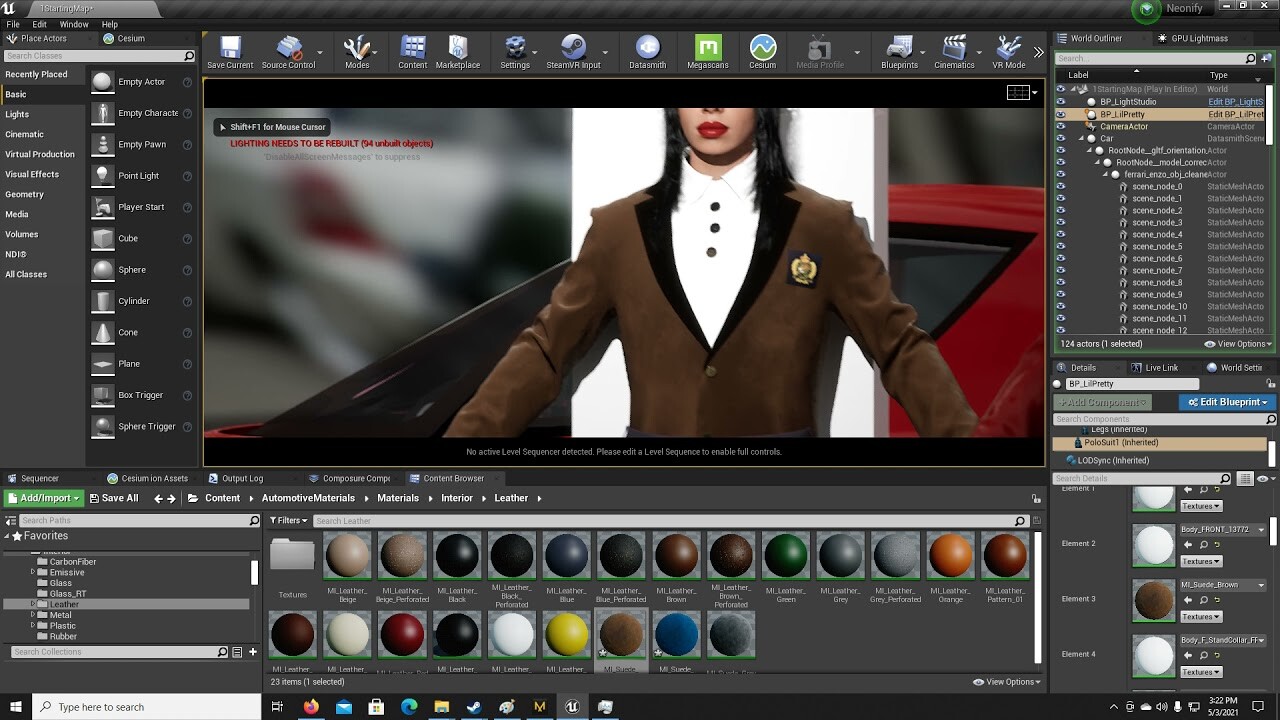
Task: Open the Blueprints toolbar menu
Action: pyautogui.click(x=898, y=47)
